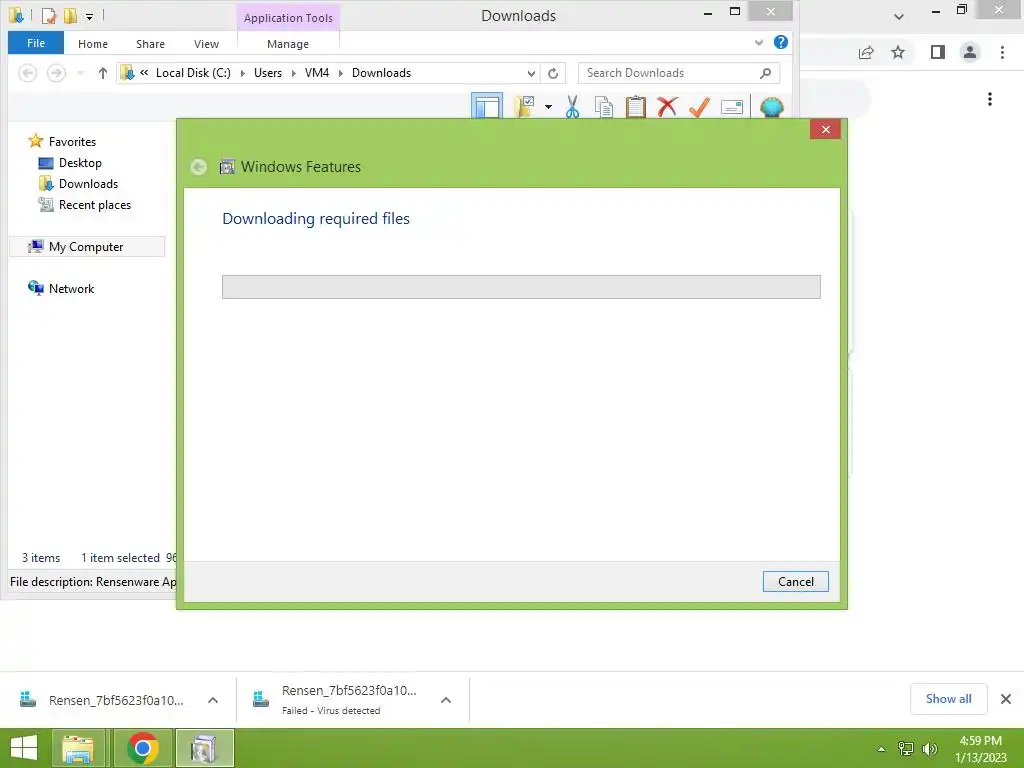Open File Explorer from the taskbar

coord(78,748)
